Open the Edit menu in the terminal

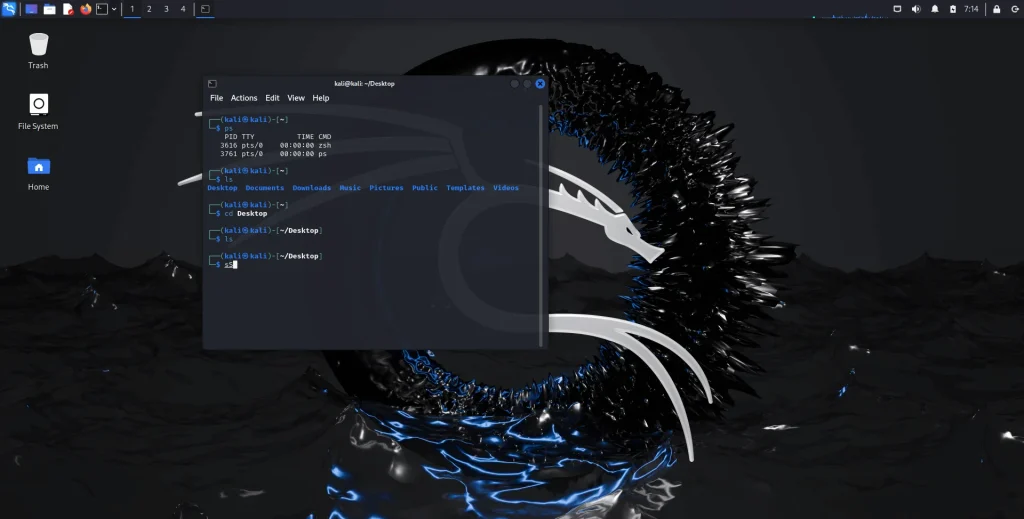point(272,98)
